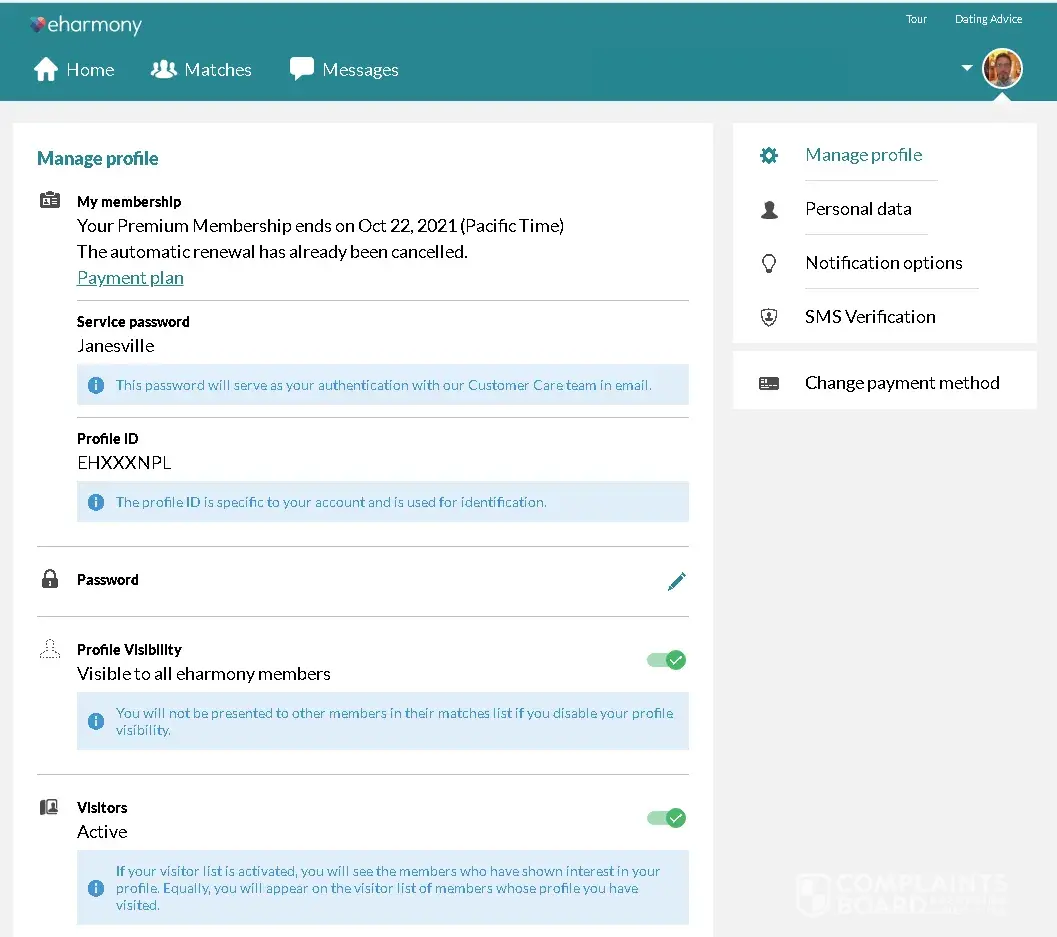Click the eharmony logo
Viewport: 1057px width, 937px height.
click(x=85, y=25)
